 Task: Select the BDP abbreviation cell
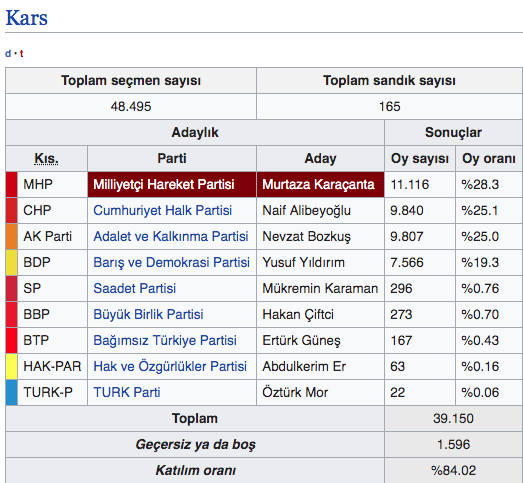(x=52, y=263)
